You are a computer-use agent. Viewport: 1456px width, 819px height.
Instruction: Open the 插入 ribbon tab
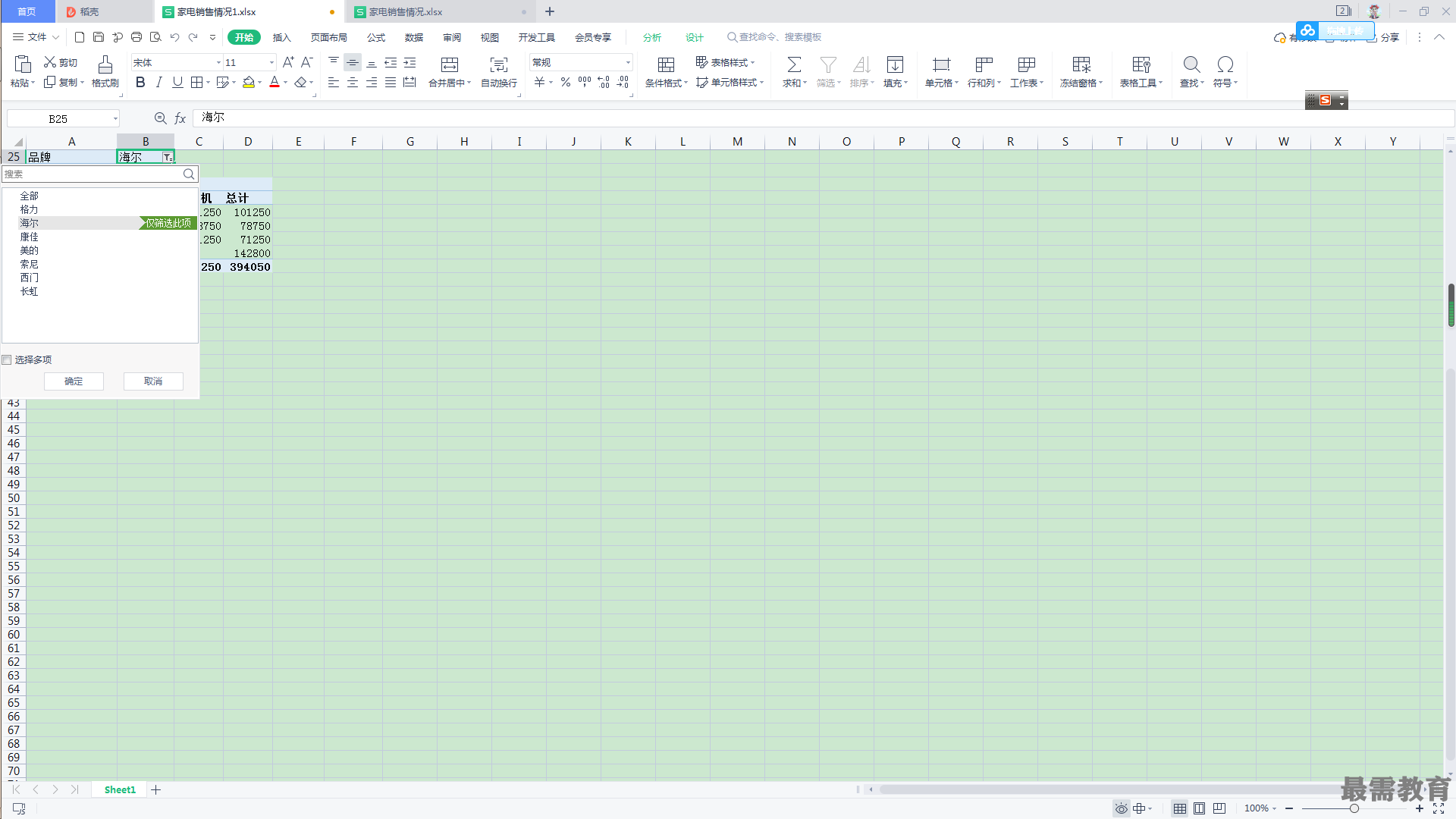click(x=282, y=37)
